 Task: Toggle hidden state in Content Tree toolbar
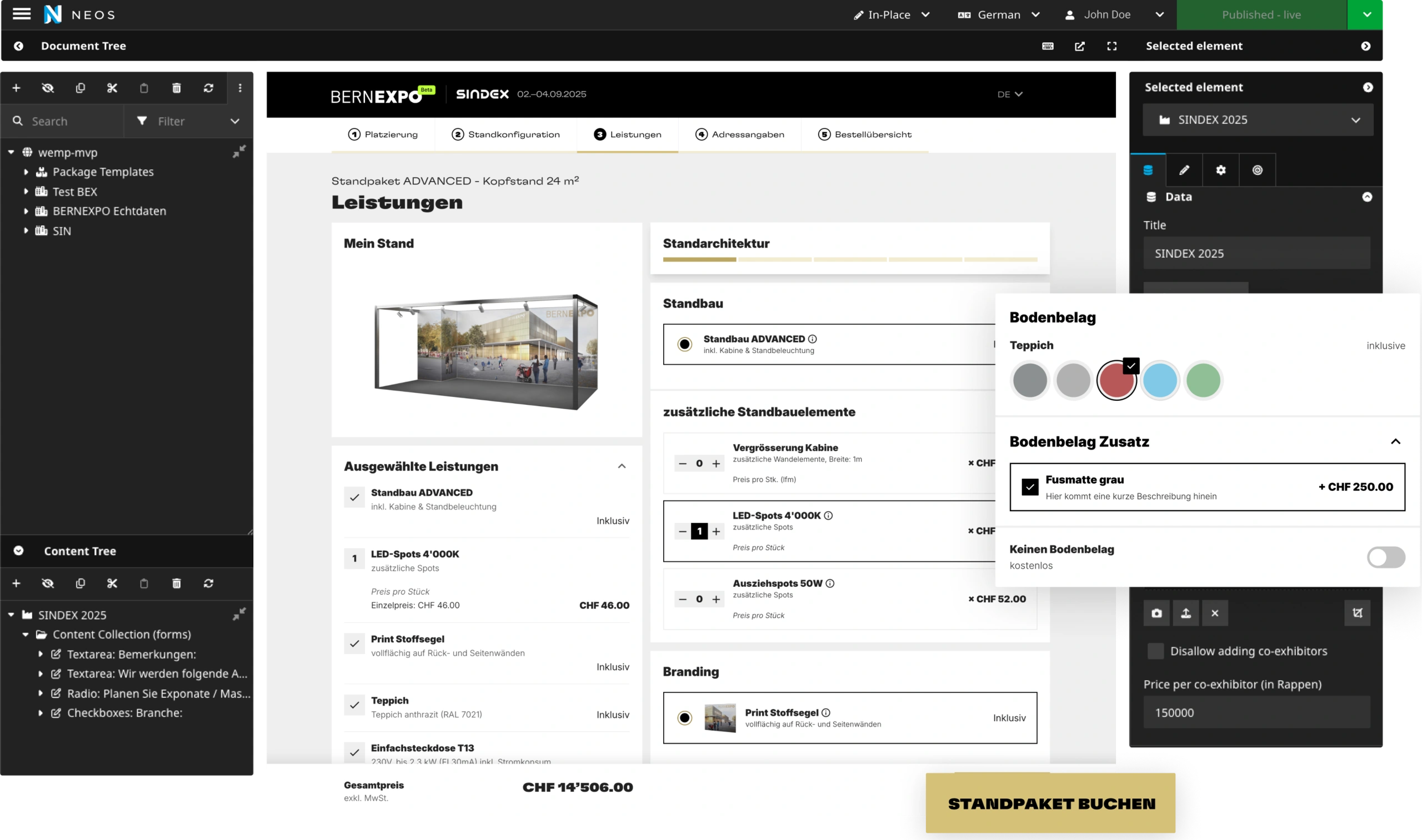48,583
